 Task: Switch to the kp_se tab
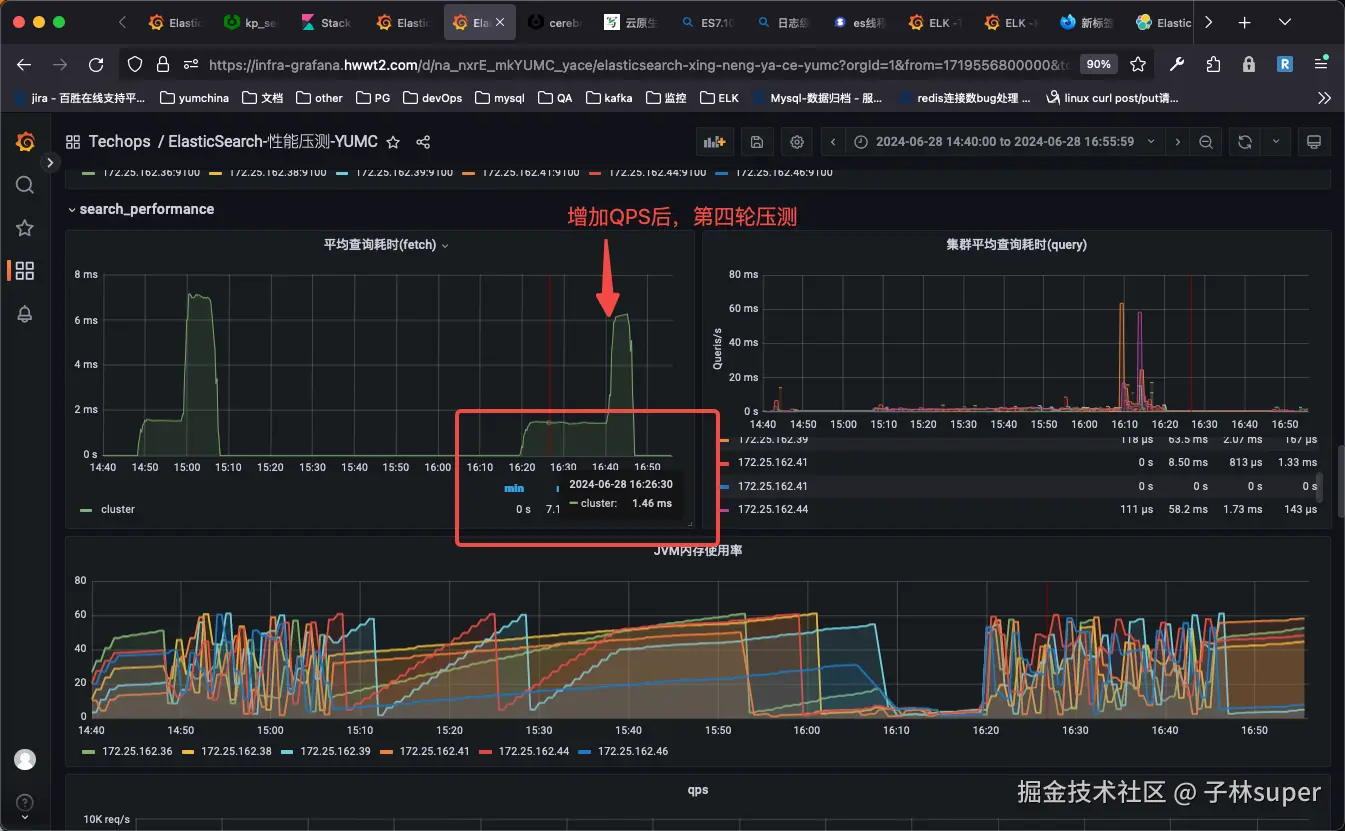tap(250, 22)
